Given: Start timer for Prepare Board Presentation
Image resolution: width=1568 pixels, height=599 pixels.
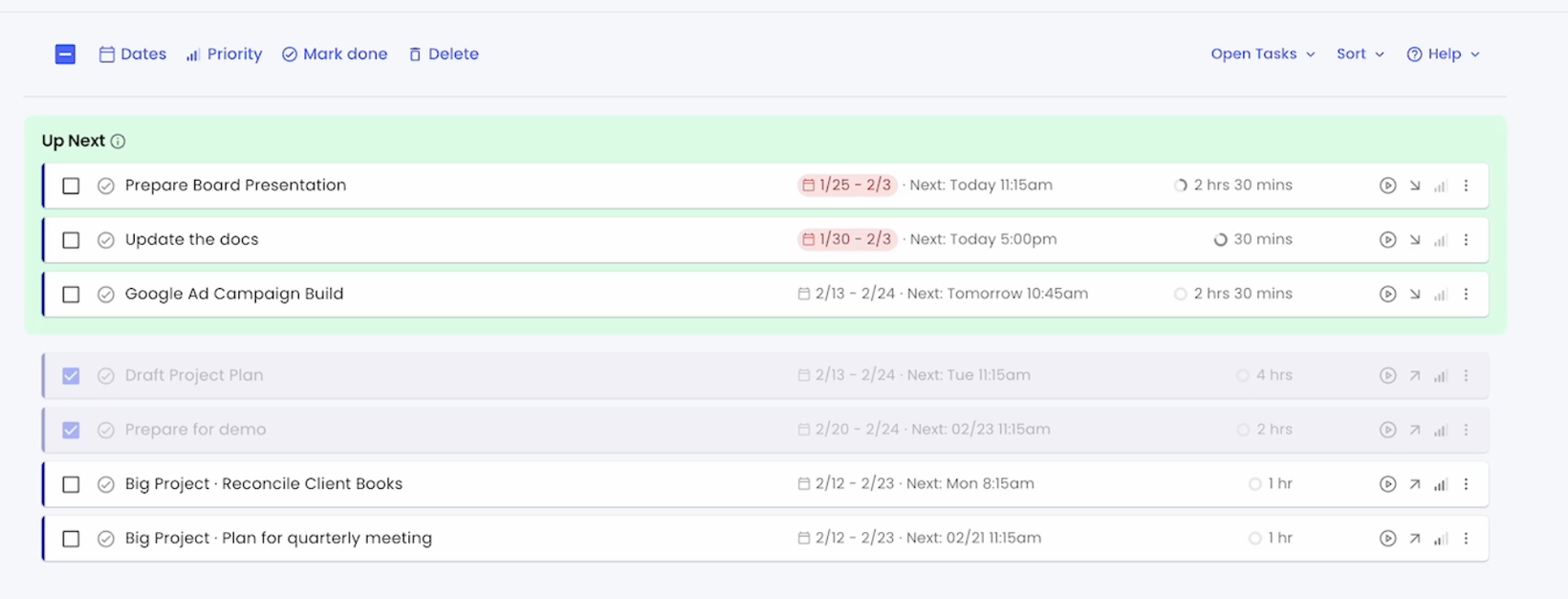Looking at the screenshot, I should tap(1387, 186).
